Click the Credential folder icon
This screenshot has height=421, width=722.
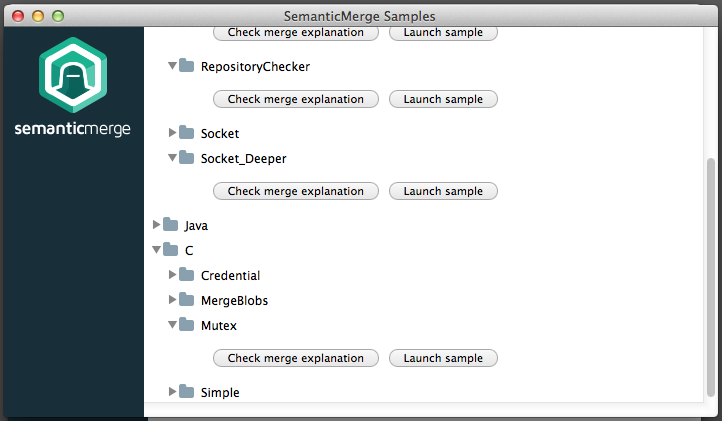pos(186,275)
